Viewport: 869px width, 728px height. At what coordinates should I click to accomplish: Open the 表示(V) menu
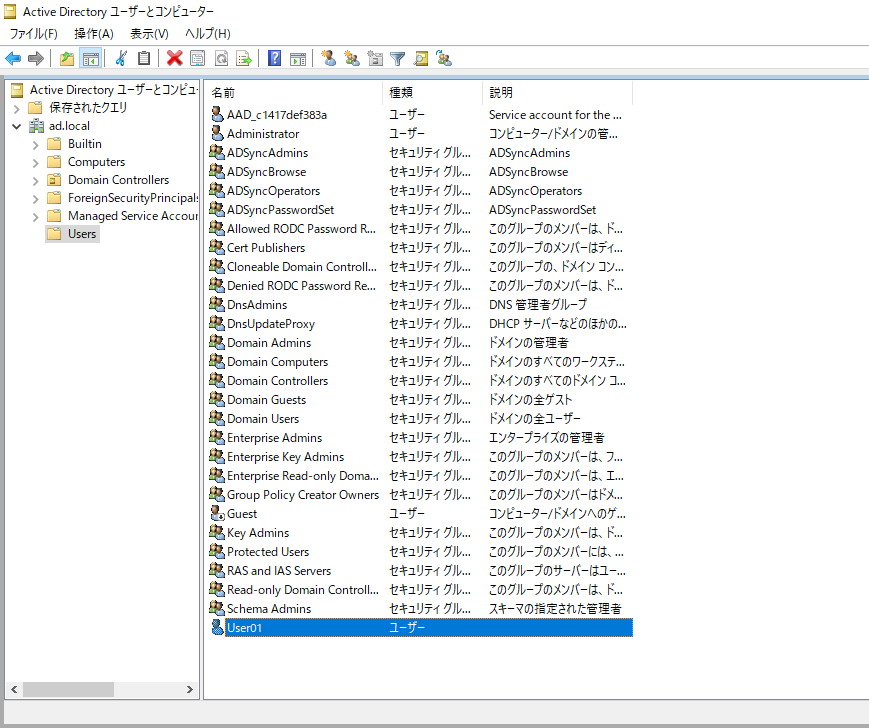pyautogui.click(x=149, y=34)
